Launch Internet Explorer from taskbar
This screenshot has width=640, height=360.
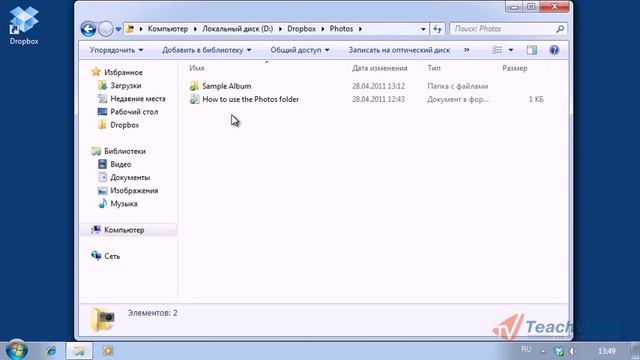tap(51, 350)
